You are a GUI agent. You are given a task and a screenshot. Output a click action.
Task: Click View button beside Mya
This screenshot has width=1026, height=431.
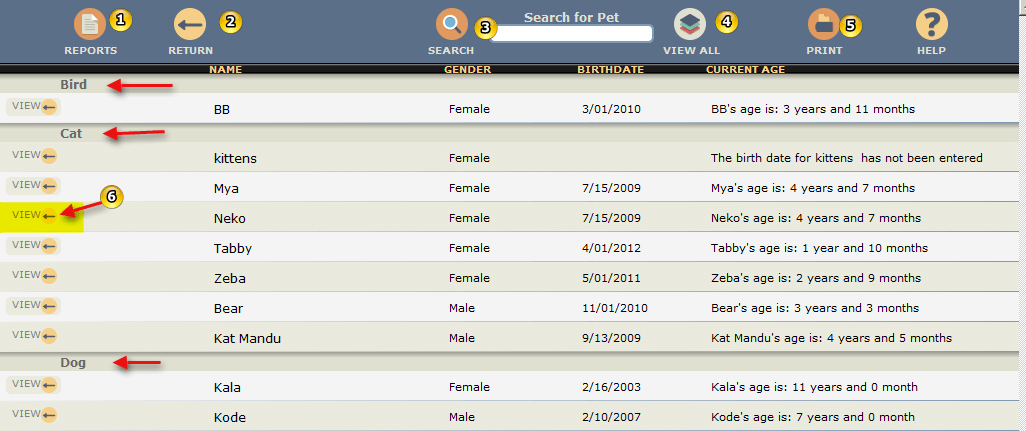(x=33, y=185)
